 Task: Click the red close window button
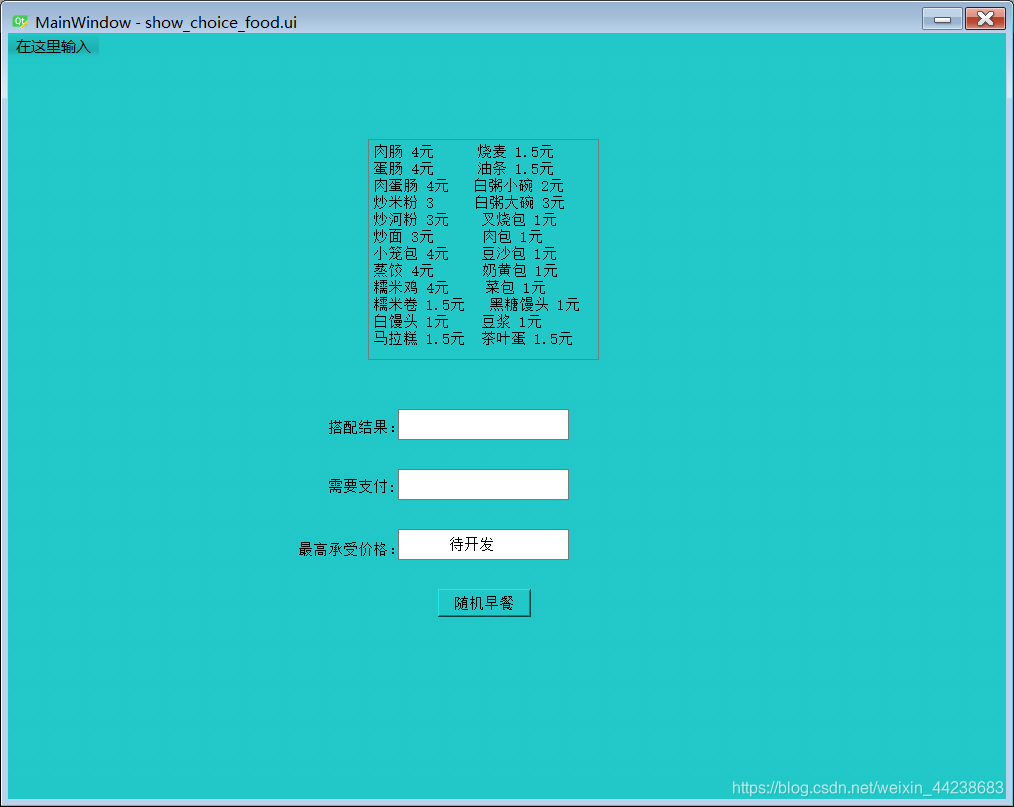984,18
